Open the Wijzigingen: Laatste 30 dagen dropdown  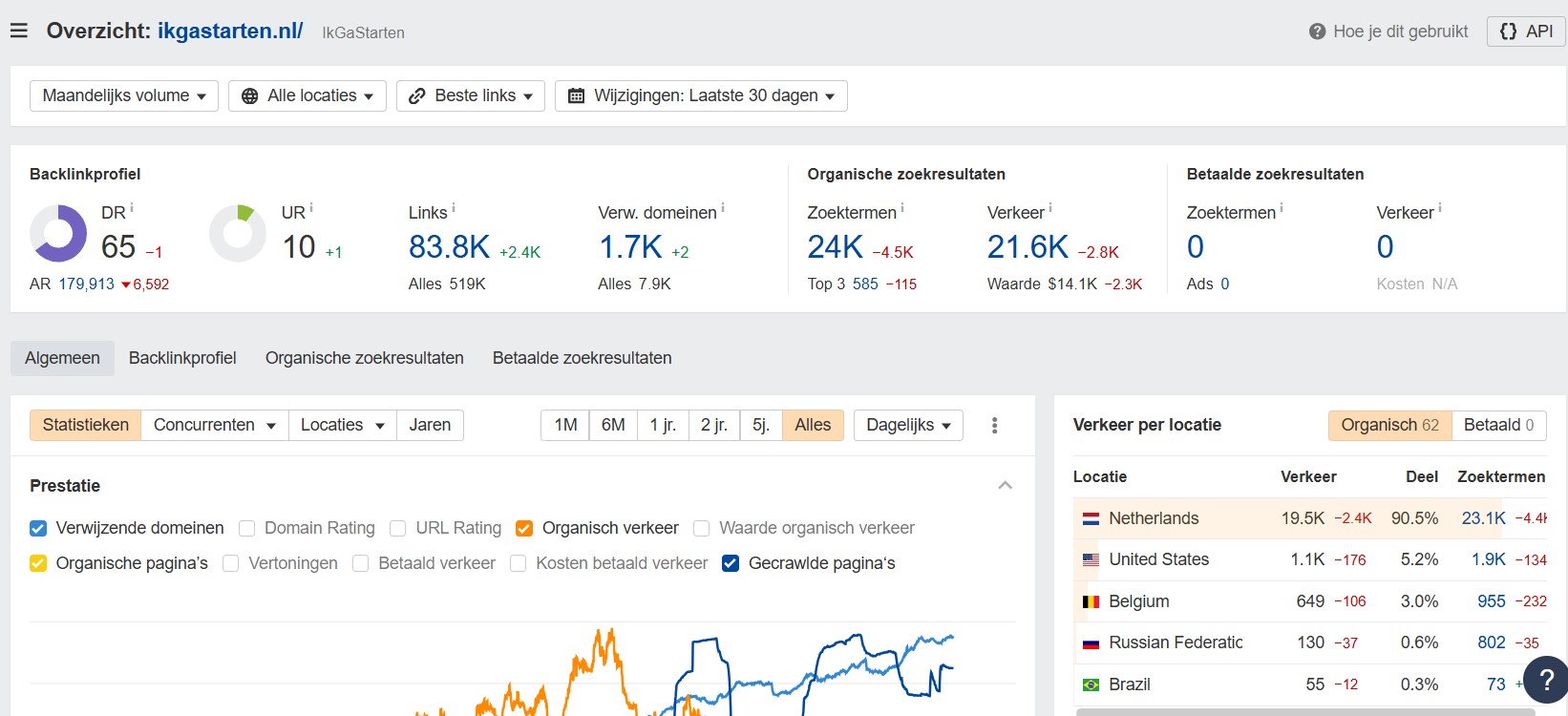tap(701, 95)
